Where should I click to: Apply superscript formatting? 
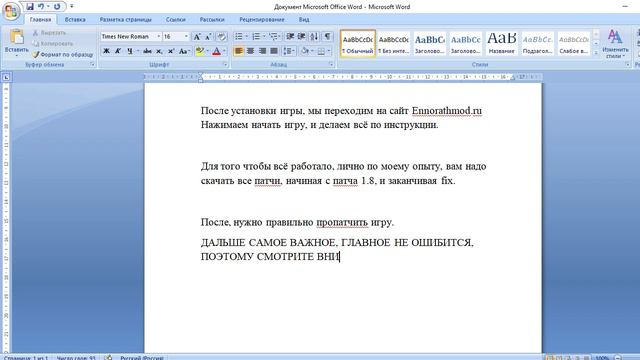click(171, 51)
